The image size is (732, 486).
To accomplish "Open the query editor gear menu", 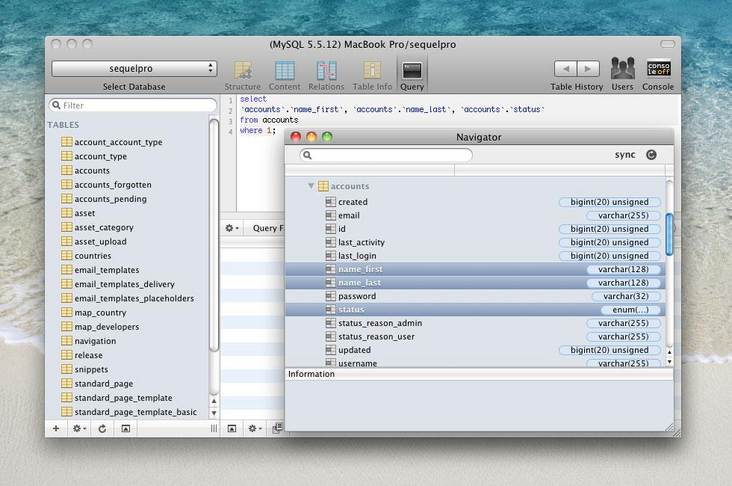I will click(232, 228).
